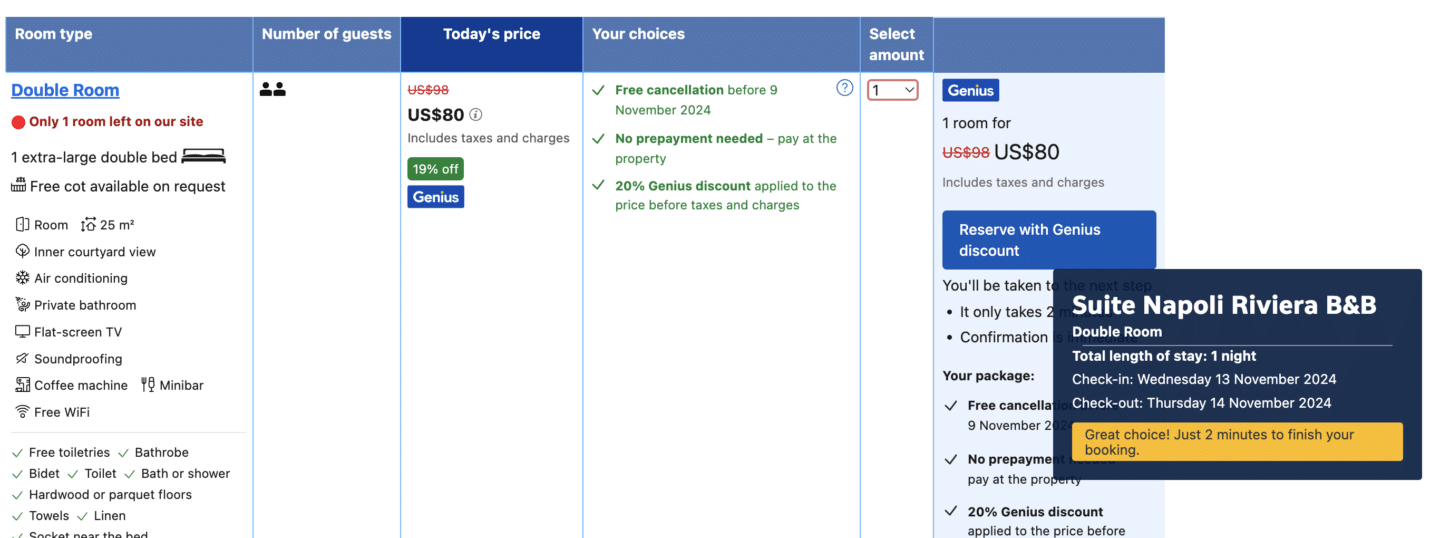Click the Genius badge in reservation summary
This screenshot has width=1440, height=538.
[x=970, y=90]
